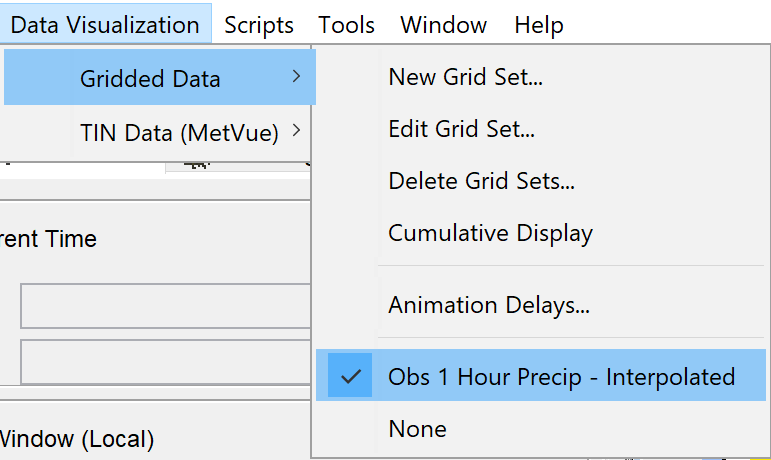Choose Delete Grid Sets...
Image resolution: width=771 pixels, height=460 pixels.
pyautogui.click(x=541, y=181)
